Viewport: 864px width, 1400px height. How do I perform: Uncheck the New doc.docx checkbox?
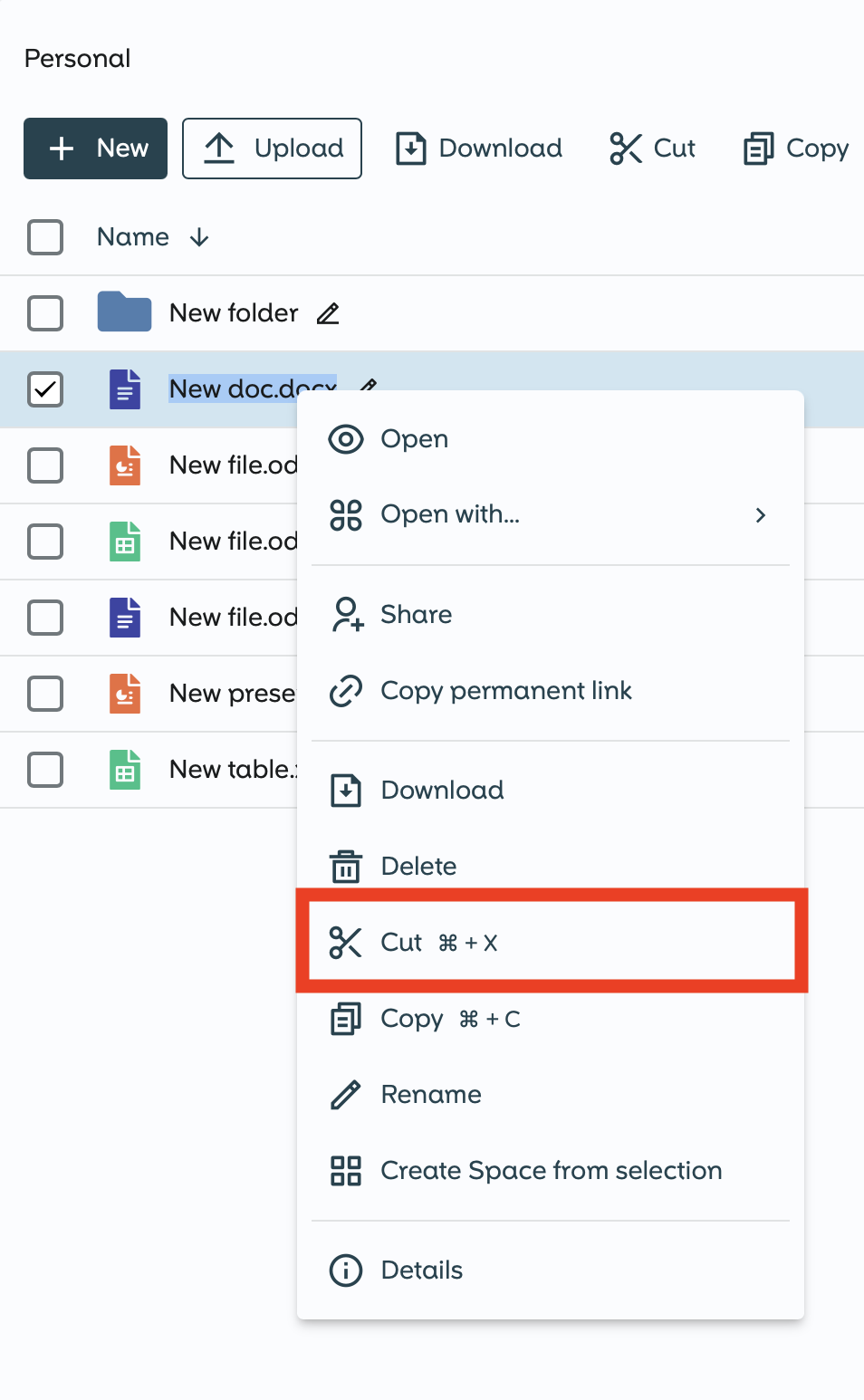45,389
